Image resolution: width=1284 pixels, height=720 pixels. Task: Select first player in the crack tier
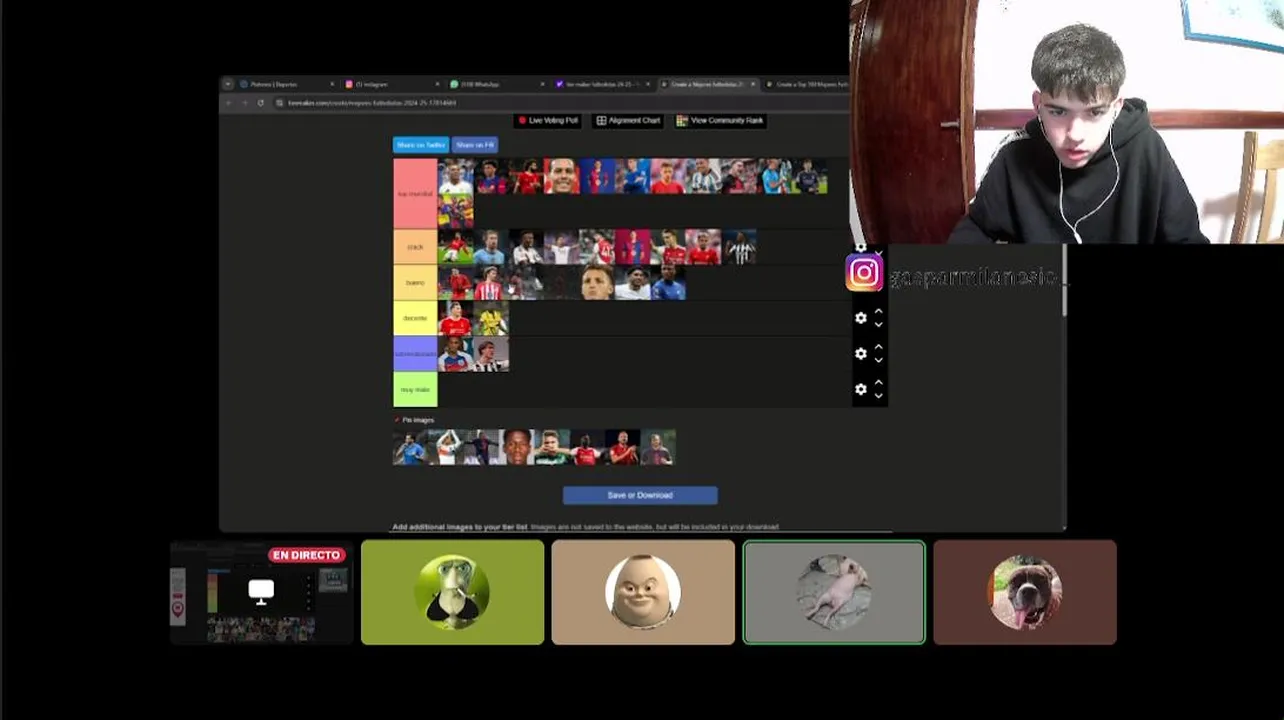455,247
